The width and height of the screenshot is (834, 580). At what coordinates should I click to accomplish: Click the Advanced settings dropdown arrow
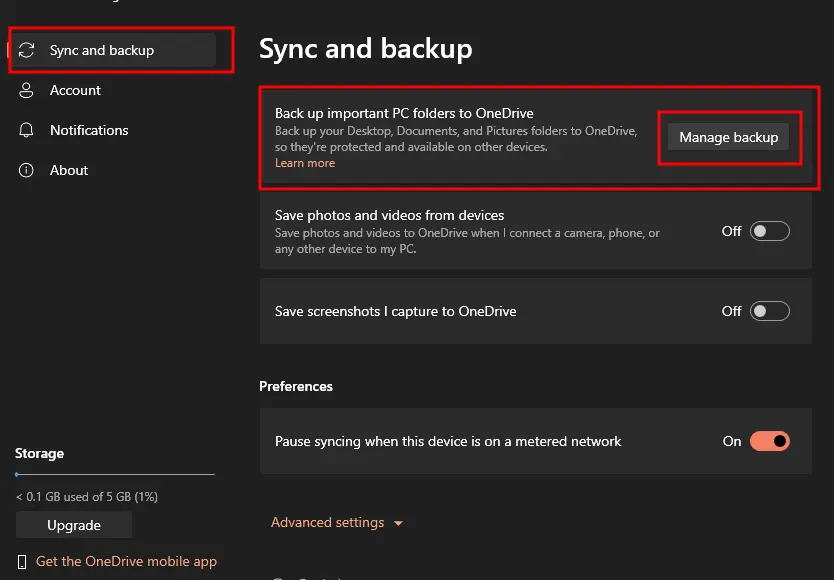tap(398, 524)
